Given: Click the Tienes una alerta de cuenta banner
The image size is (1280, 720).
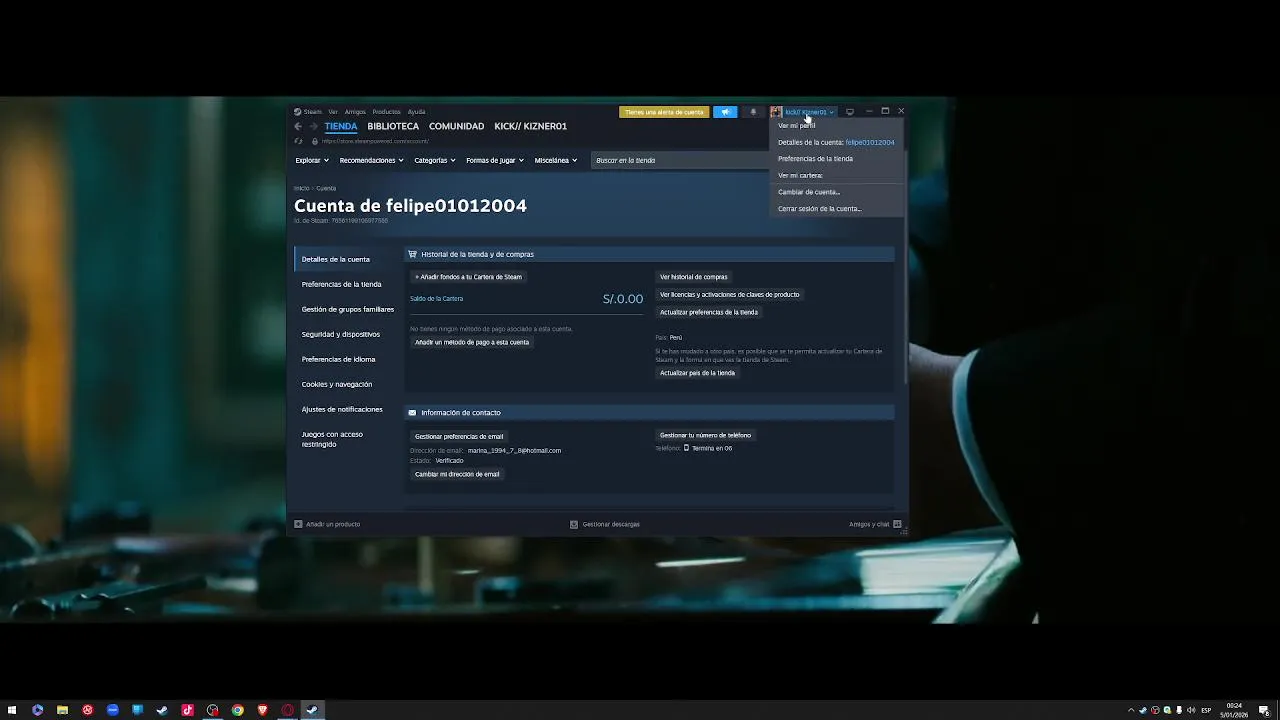Looking at the screenshot, I should [664, 112].
